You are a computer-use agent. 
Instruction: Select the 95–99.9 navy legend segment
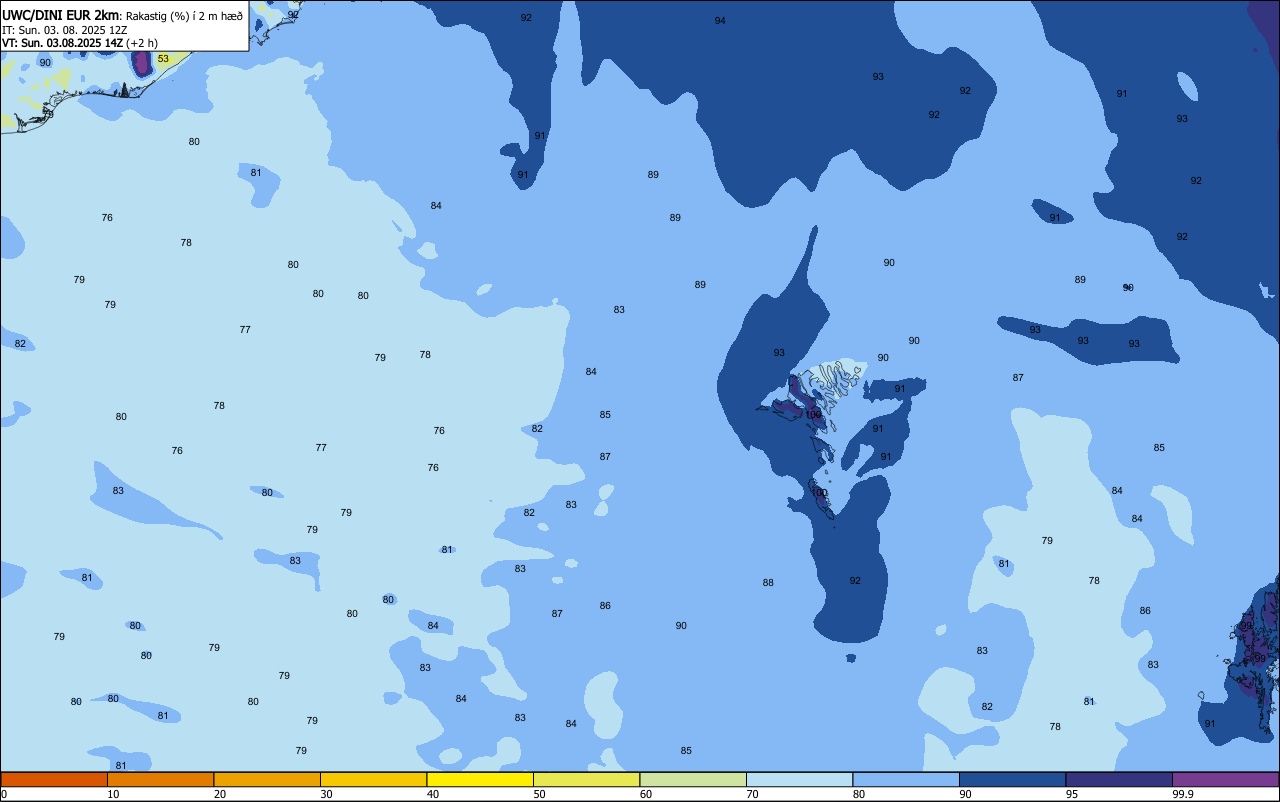pyautogui.click(x=1119, y=779)
